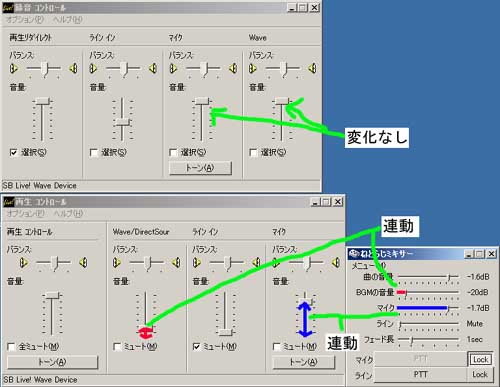The image size is (500, 387).
Task: Click トーン button under 再生 コントロール column
Action: coord(52,362)
